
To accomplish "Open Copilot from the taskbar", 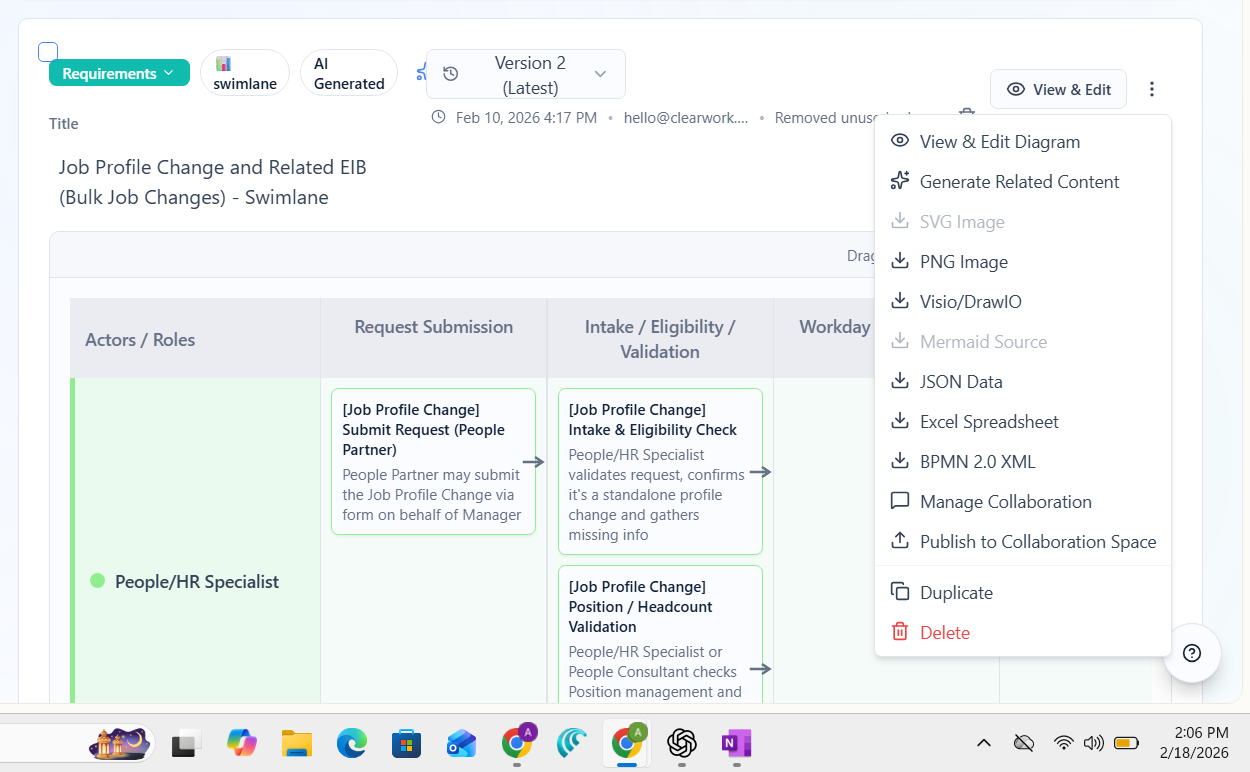I will point(242,743).
